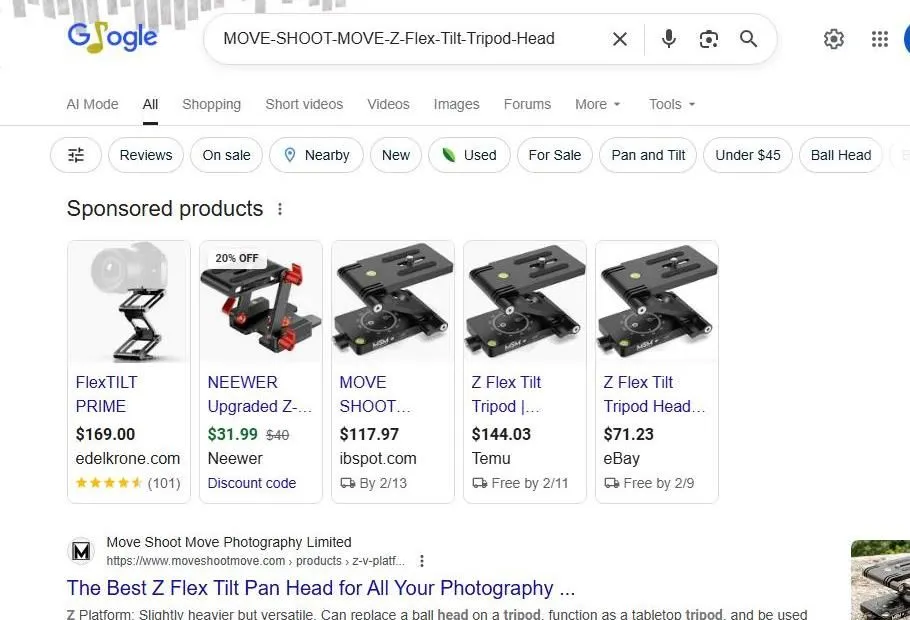Viewport: 910px width, 620px height.
Task: Open Sponsored products three-dot menu
Action: (280, 209)
